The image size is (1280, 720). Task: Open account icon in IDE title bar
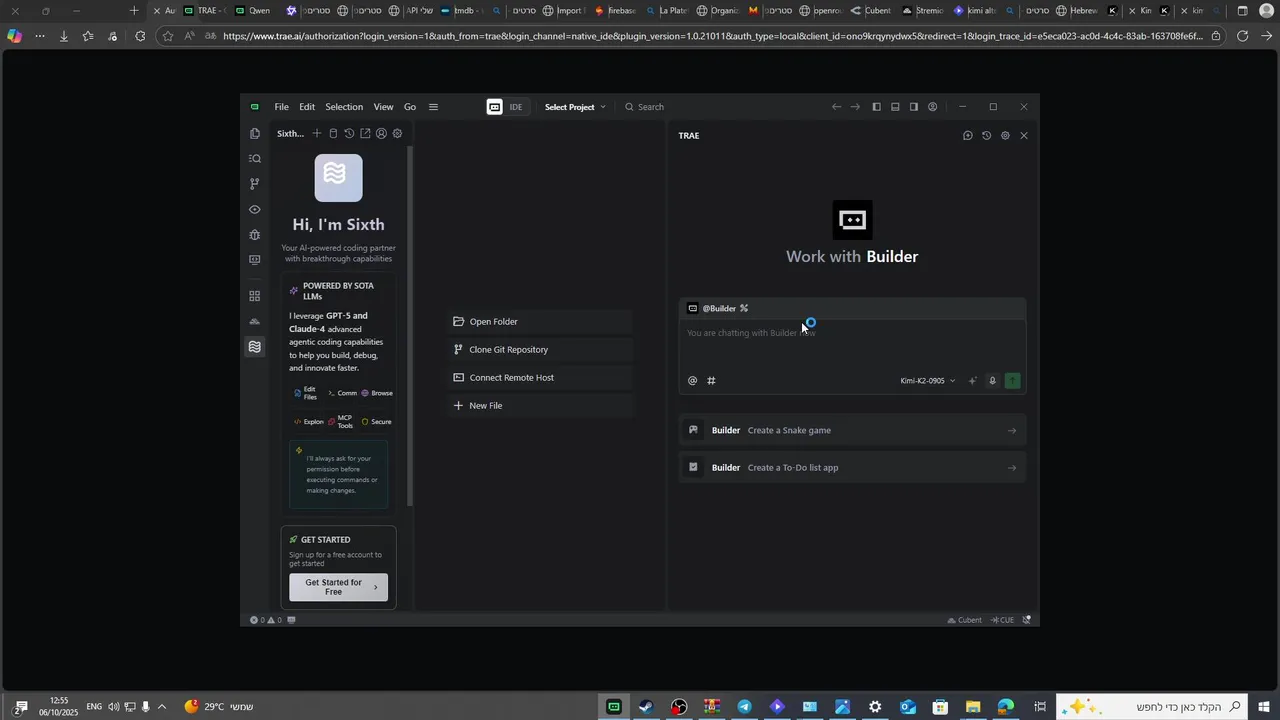tap(933, 107)
